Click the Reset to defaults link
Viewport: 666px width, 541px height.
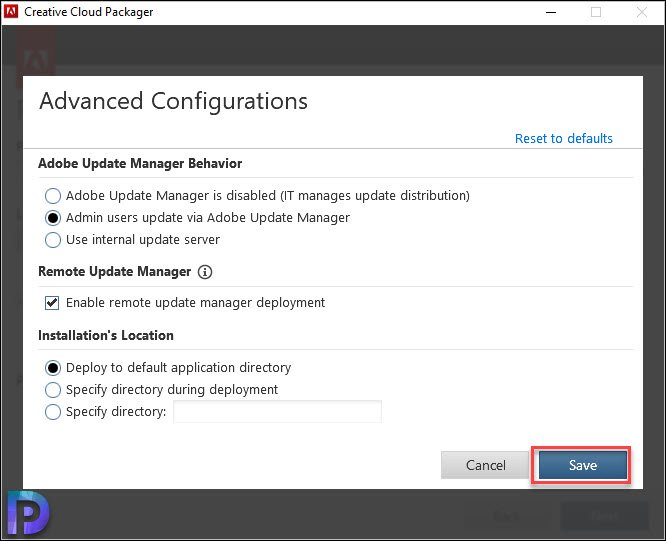point(564,138)
